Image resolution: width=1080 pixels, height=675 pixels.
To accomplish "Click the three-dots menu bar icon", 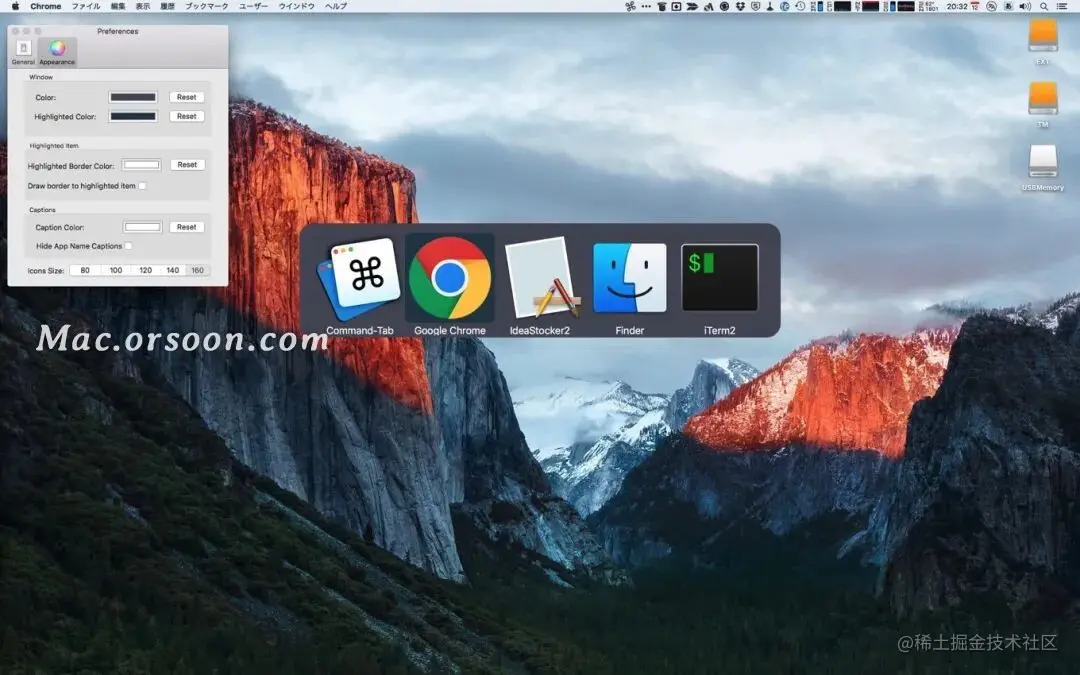I will tap(646, 6).
